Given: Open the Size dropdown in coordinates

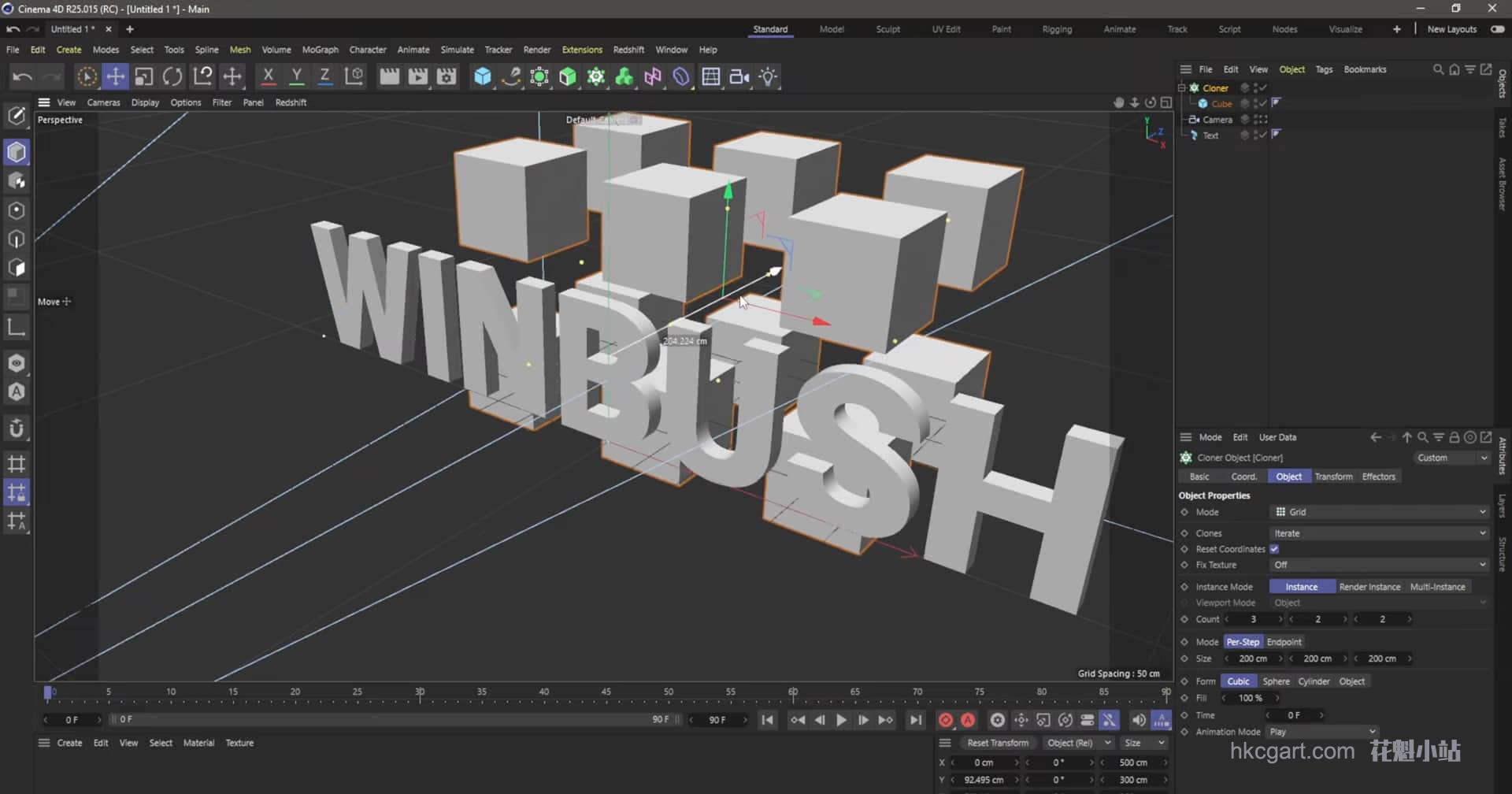Looking at the screenshot, I should 1145,743.
